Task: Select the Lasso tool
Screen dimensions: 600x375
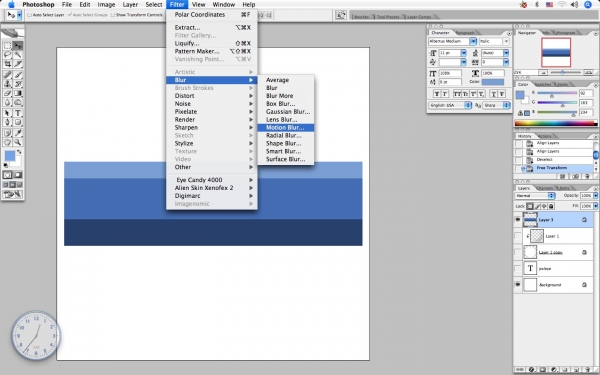Action: click(7, 55)
